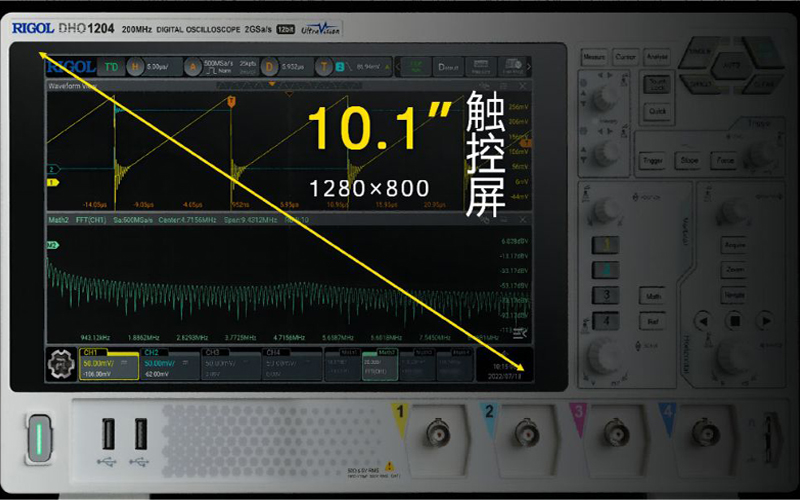The width and height of the screenshot is (800, 500).
Task: Tap the A acquisition icon in the top bar
Action: [193, 67]
